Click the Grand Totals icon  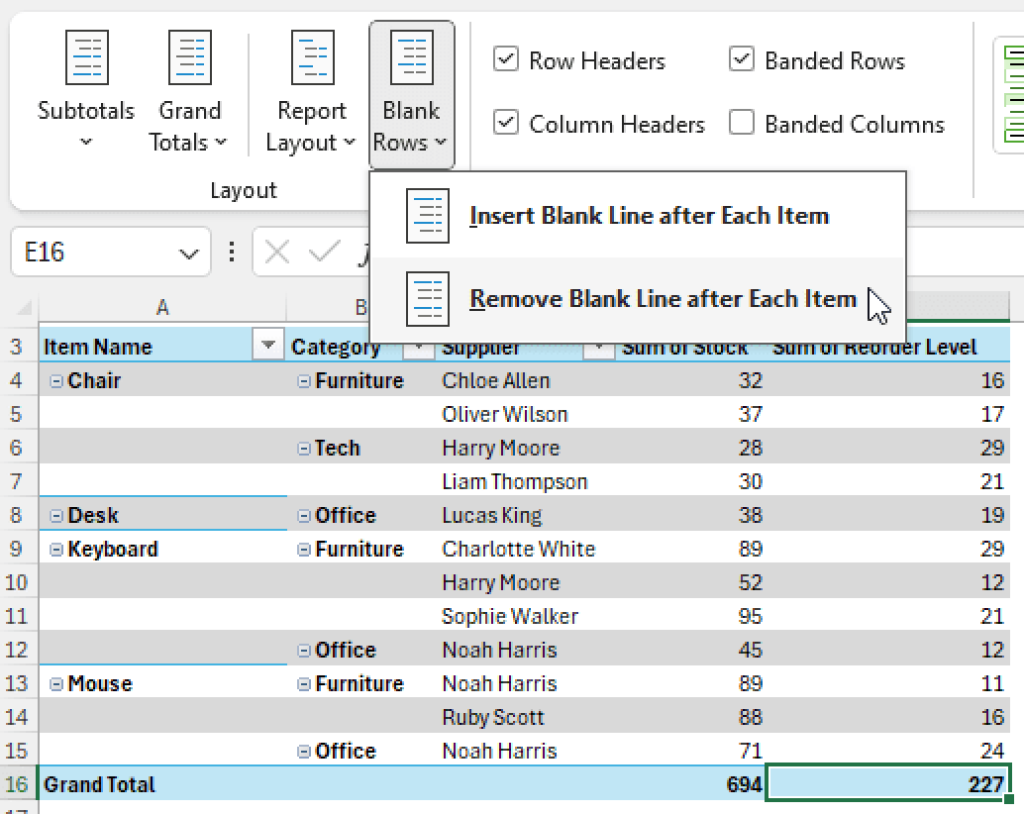point(189,58)
